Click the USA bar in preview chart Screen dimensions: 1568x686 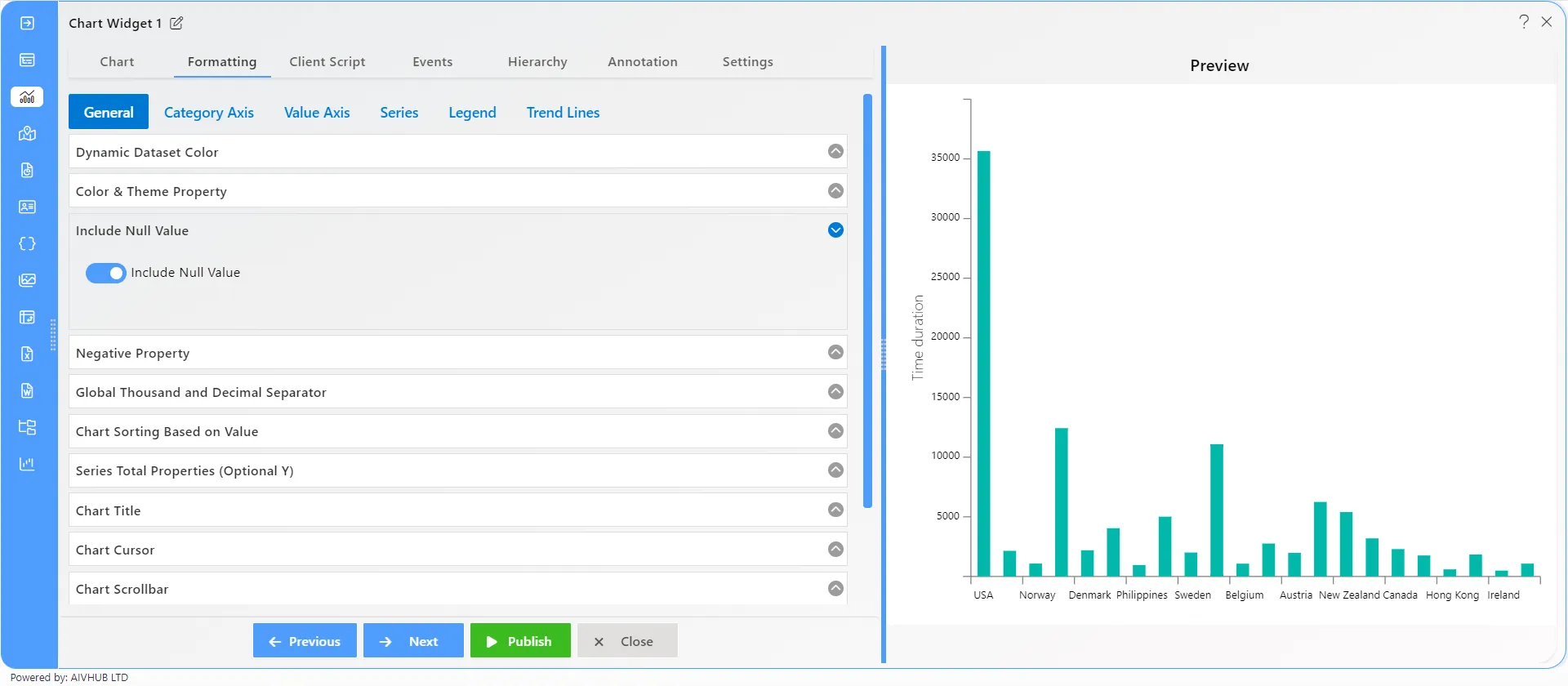tap(983, 363)
